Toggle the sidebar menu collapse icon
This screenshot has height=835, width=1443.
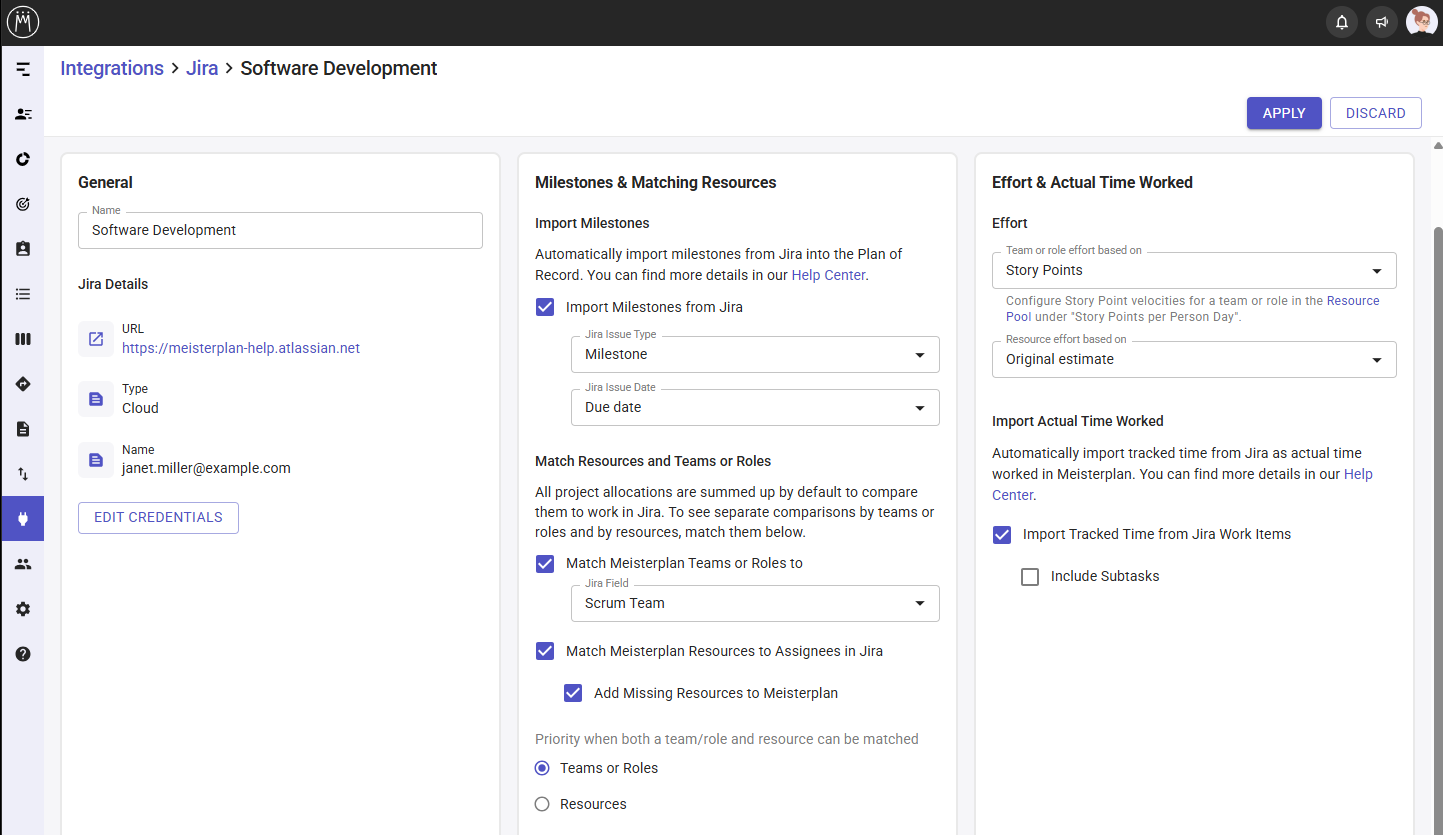pos(23,69)
